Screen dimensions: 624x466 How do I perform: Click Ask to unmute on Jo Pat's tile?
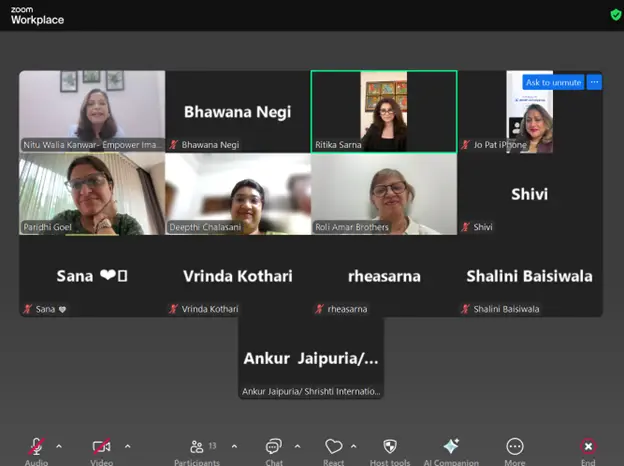pos(552,82)
